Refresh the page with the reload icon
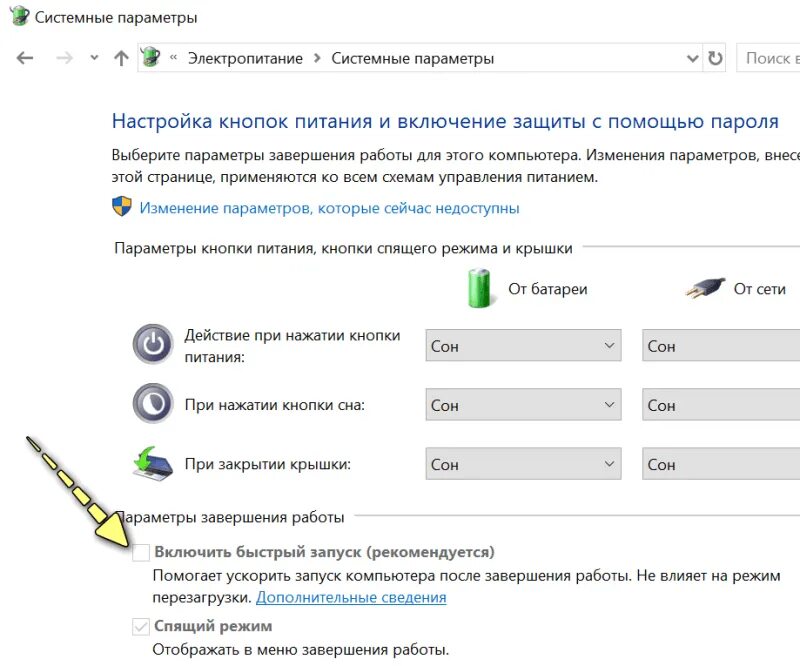 (715, 58)
